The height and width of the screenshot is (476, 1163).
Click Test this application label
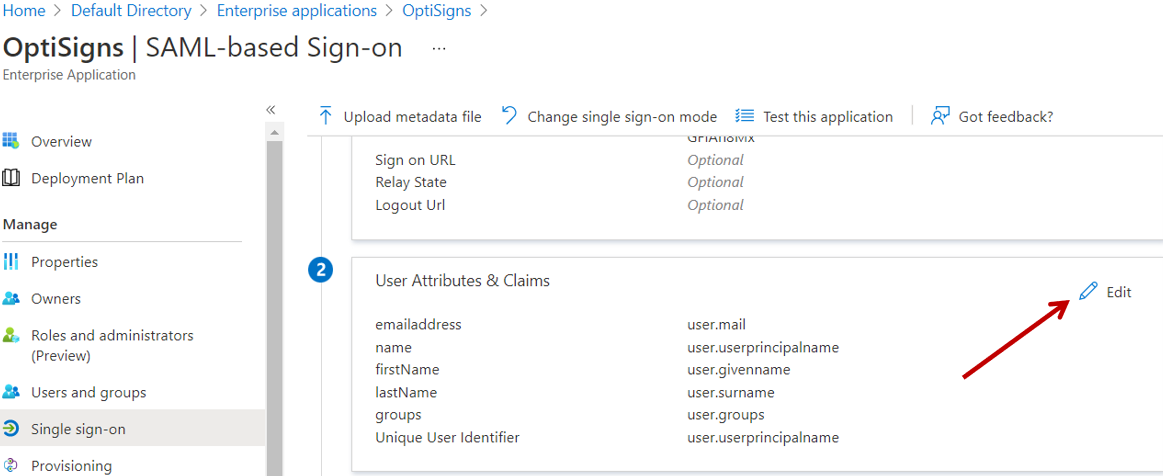pyautogui.click(x=828, y=117)
